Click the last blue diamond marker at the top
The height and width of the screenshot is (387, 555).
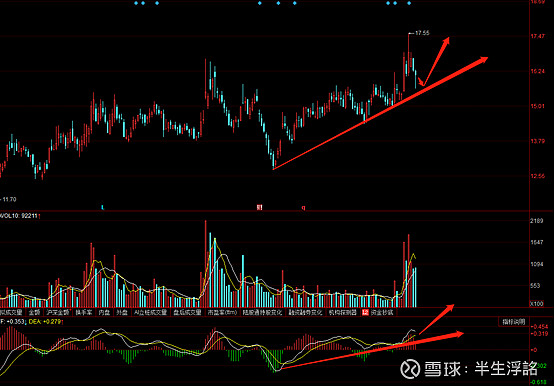click(409, 3)
